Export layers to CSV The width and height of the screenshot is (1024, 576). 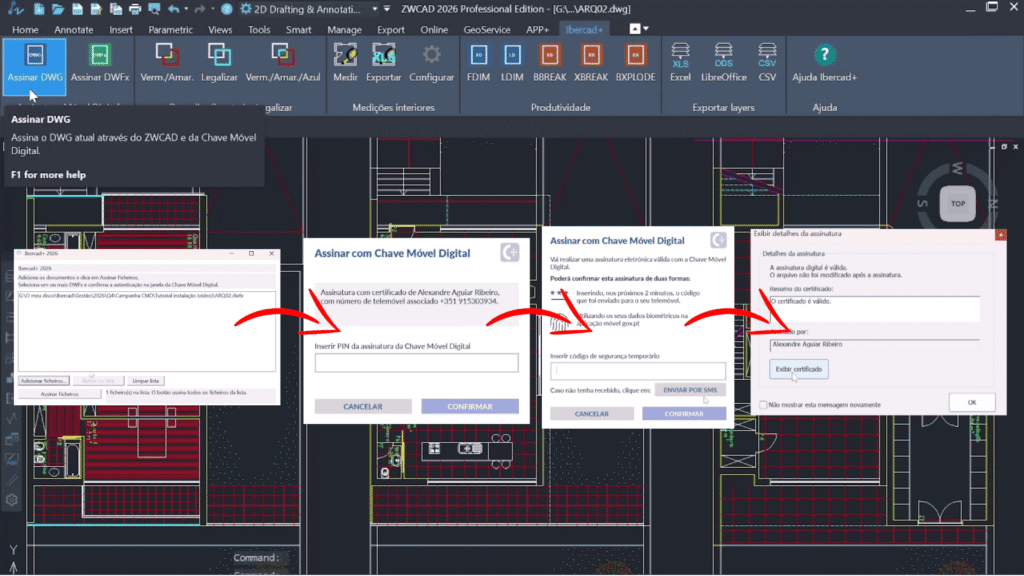[x=767, y=64]
